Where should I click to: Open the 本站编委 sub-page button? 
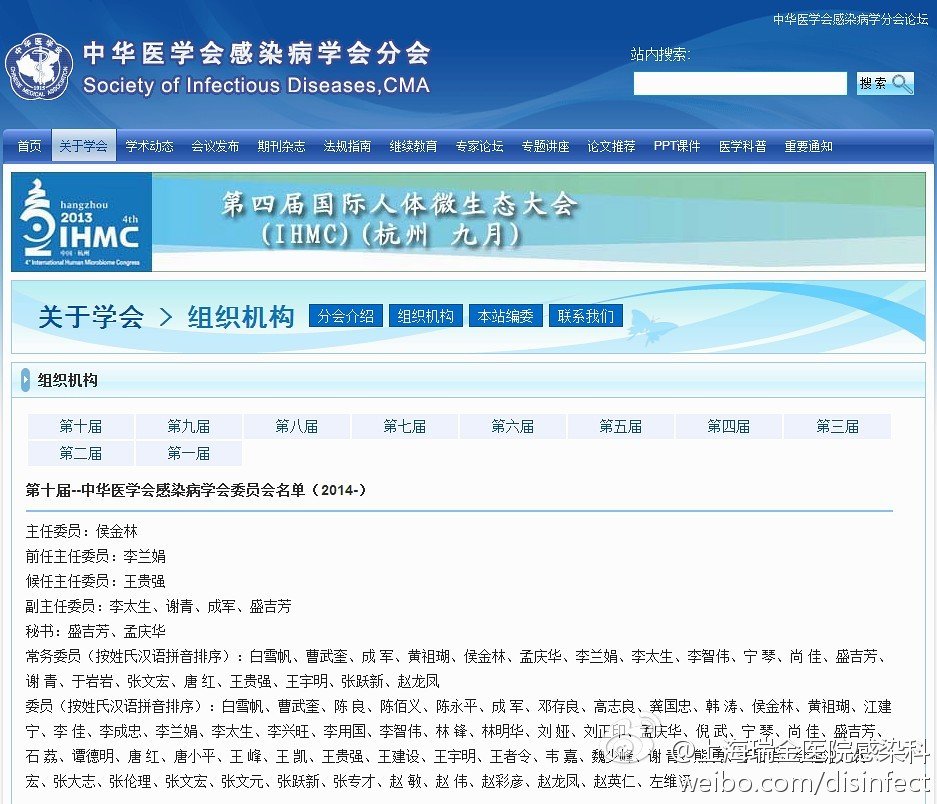506,316
